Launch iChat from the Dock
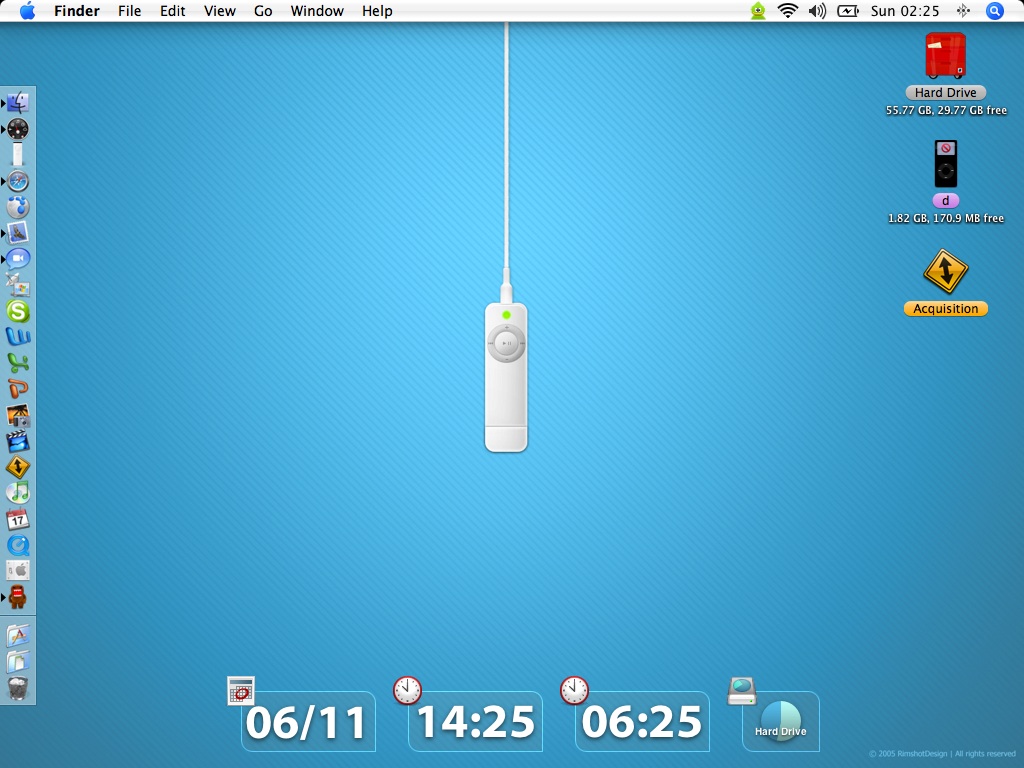The image size is (1024, 768). coord(18,259)
